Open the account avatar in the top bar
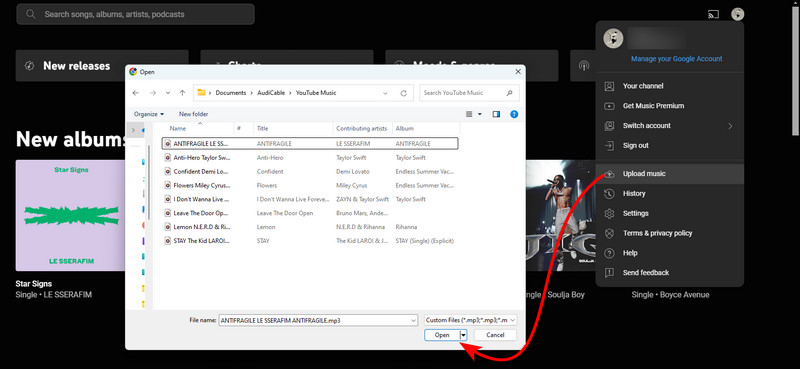The width and height of the screenshot is (800, 369). point(737,14)
